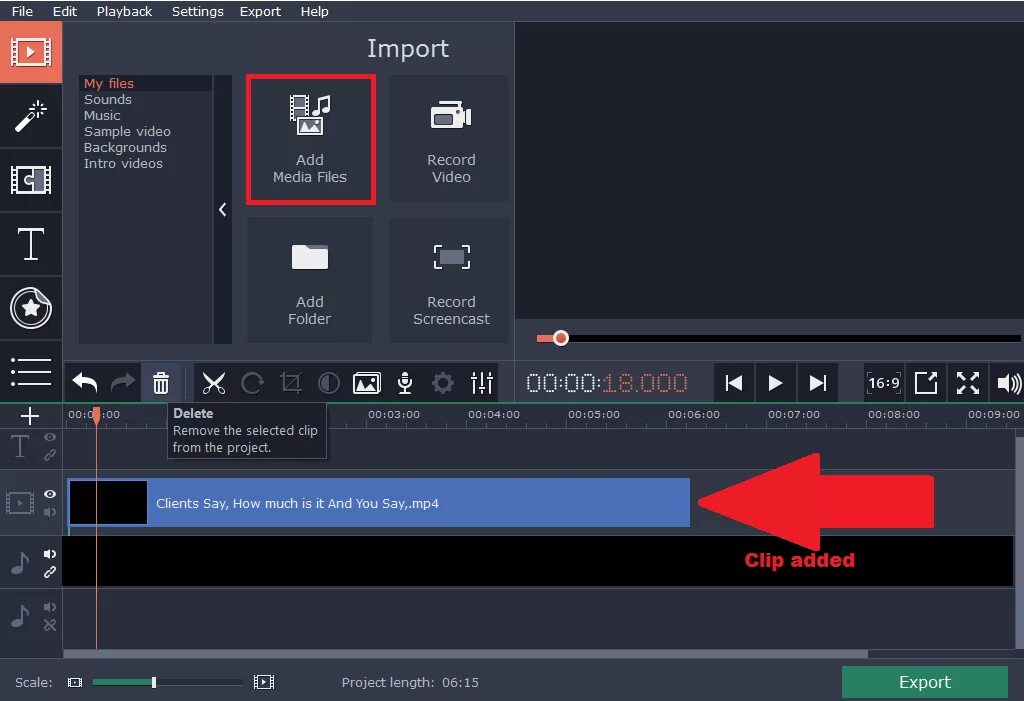
Task: Toggle bottom music track unlink icon
Action: (50, 625)
